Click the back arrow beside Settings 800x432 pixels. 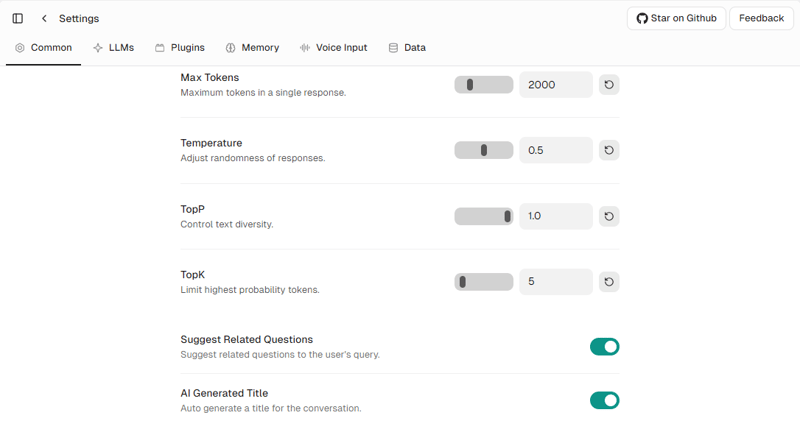[44, 18]
